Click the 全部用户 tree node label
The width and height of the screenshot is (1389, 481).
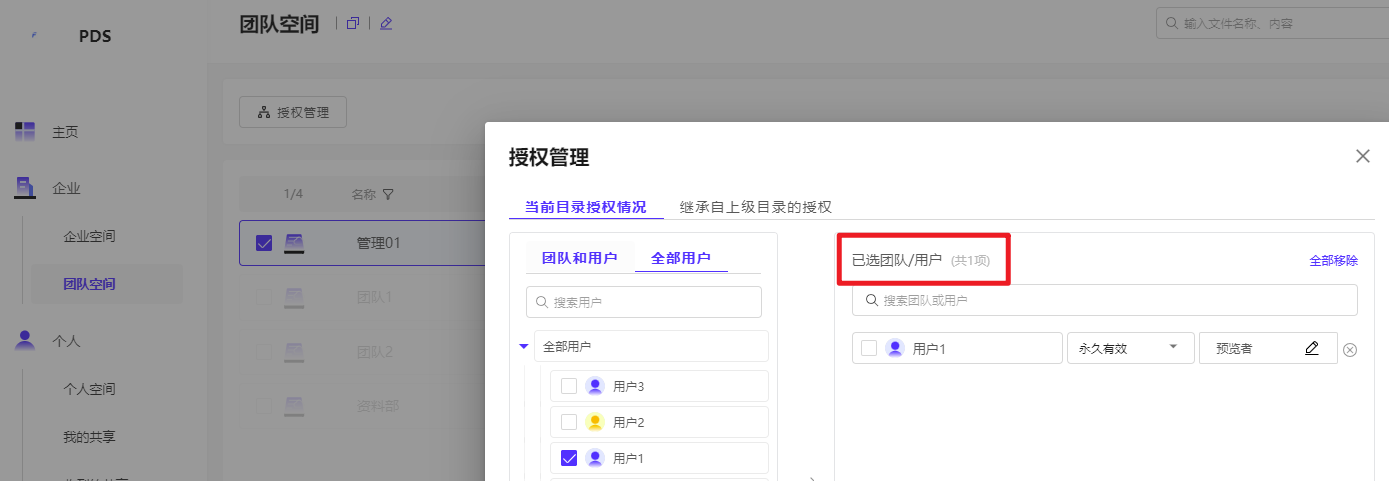pyautogui.click(x=567, y=347)
